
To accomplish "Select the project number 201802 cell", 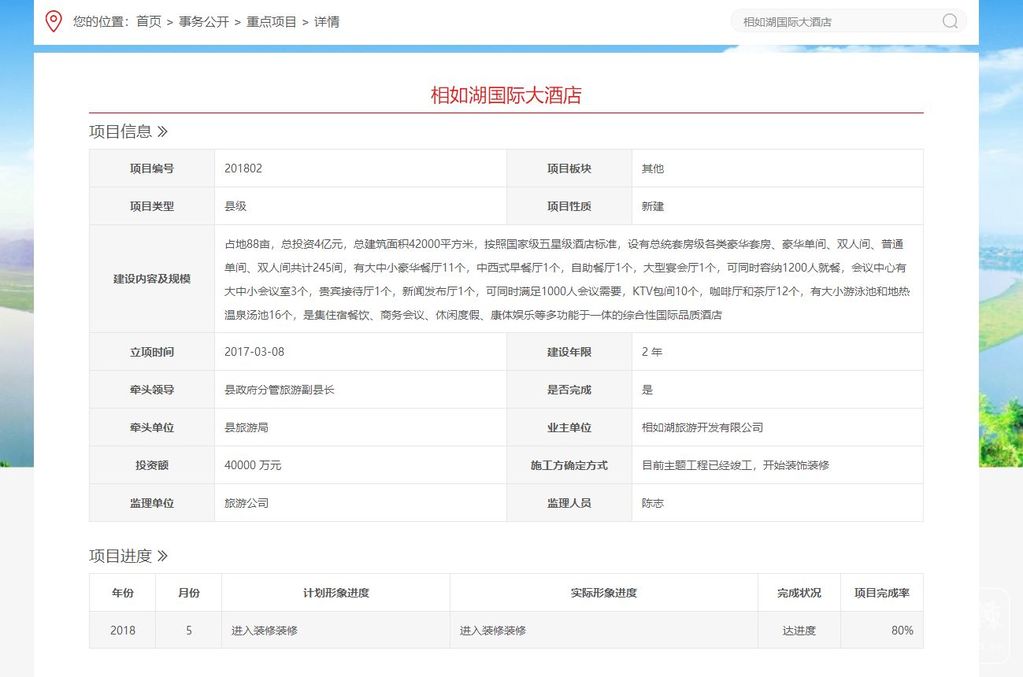I will point(244,169).
